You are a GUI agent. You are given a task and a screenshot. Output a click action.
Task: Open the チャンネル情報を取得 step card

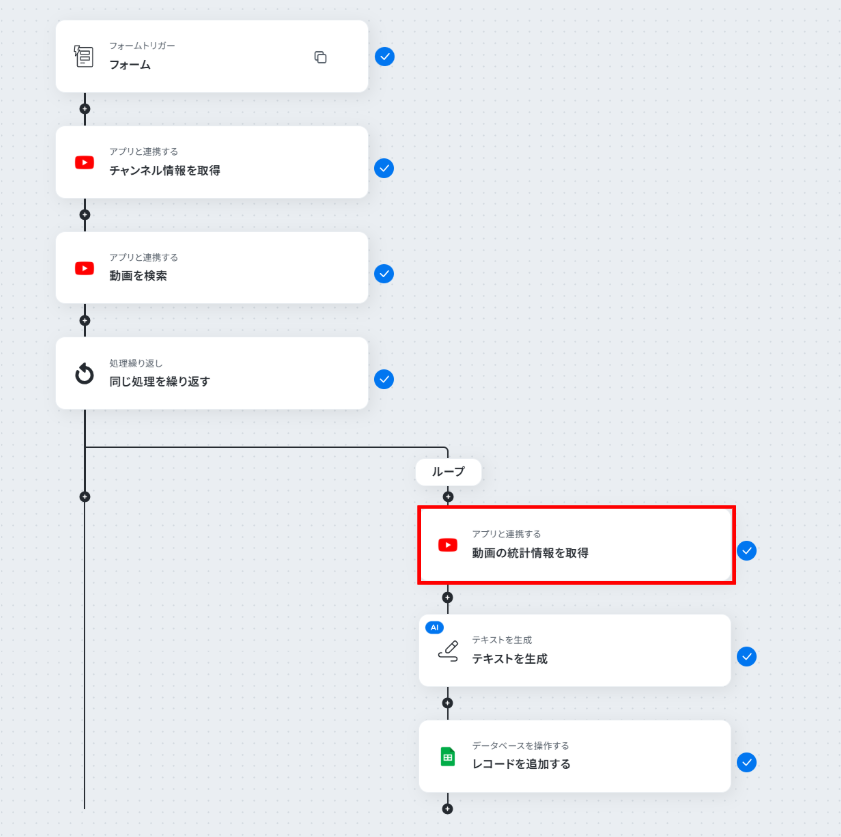tap(211, 162)
